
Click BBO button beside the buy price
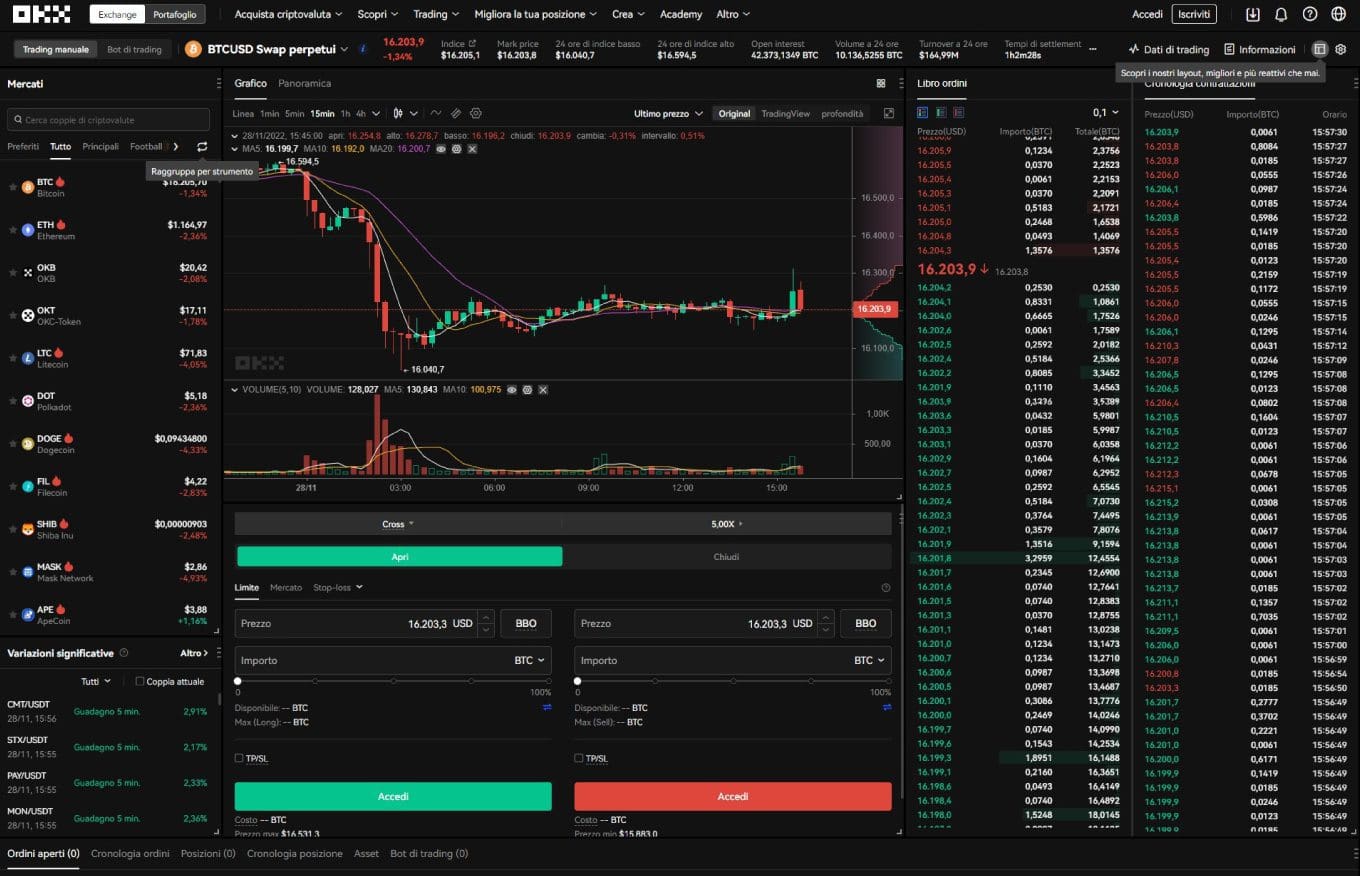point(526,623)
